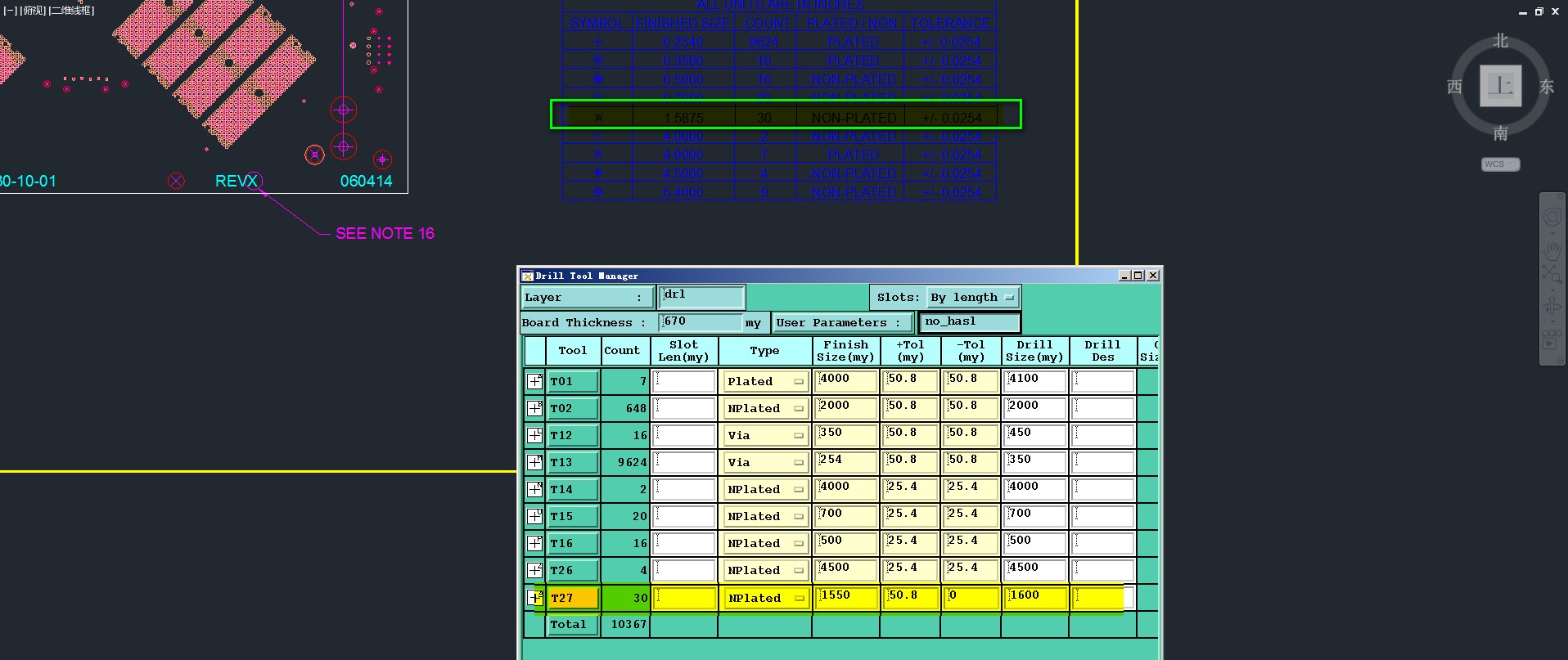Expand the T12 tool row

pos(534,435)
